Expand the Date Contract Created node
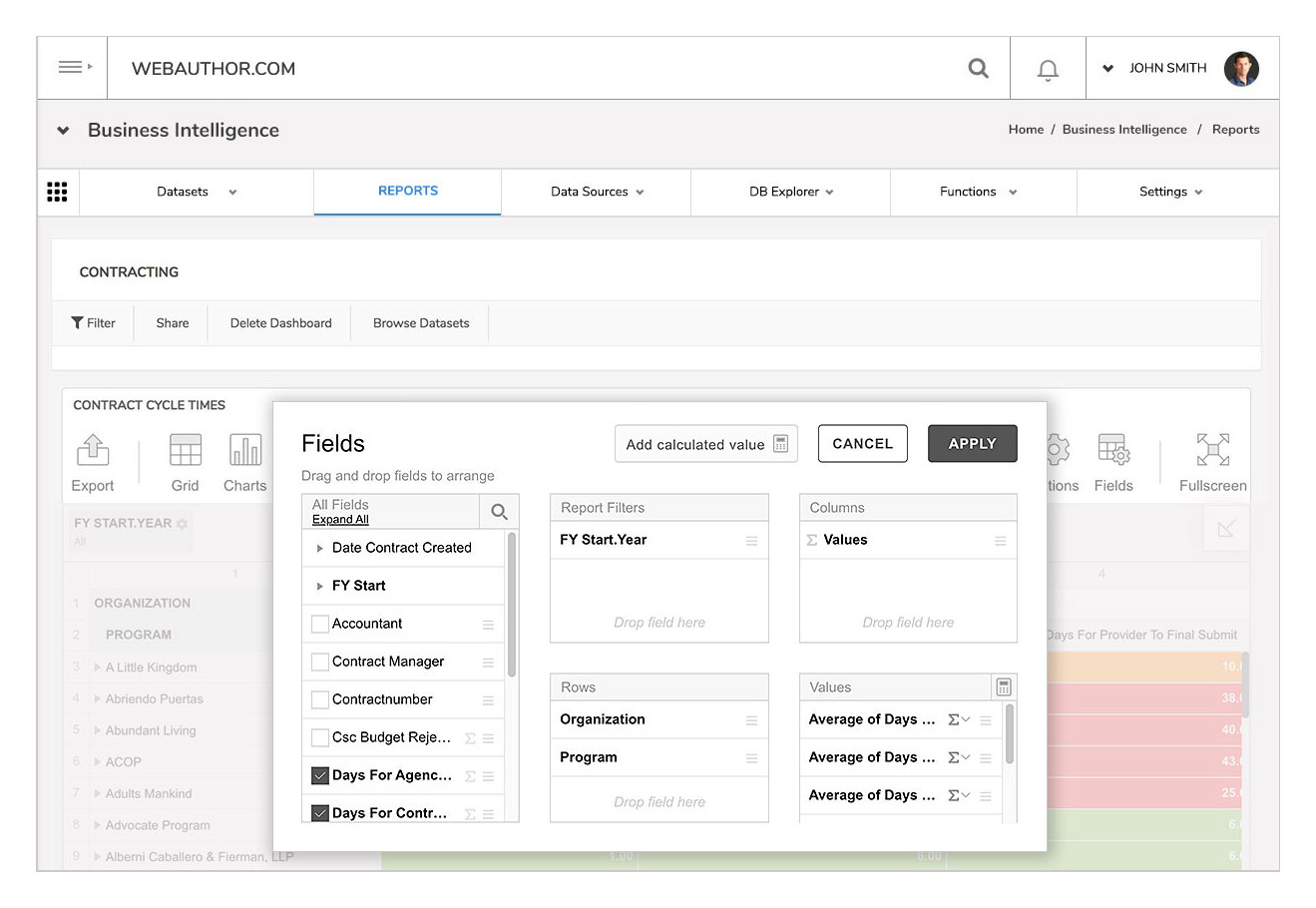Screen dimensions: 1316x908 (x=319, y=548)
